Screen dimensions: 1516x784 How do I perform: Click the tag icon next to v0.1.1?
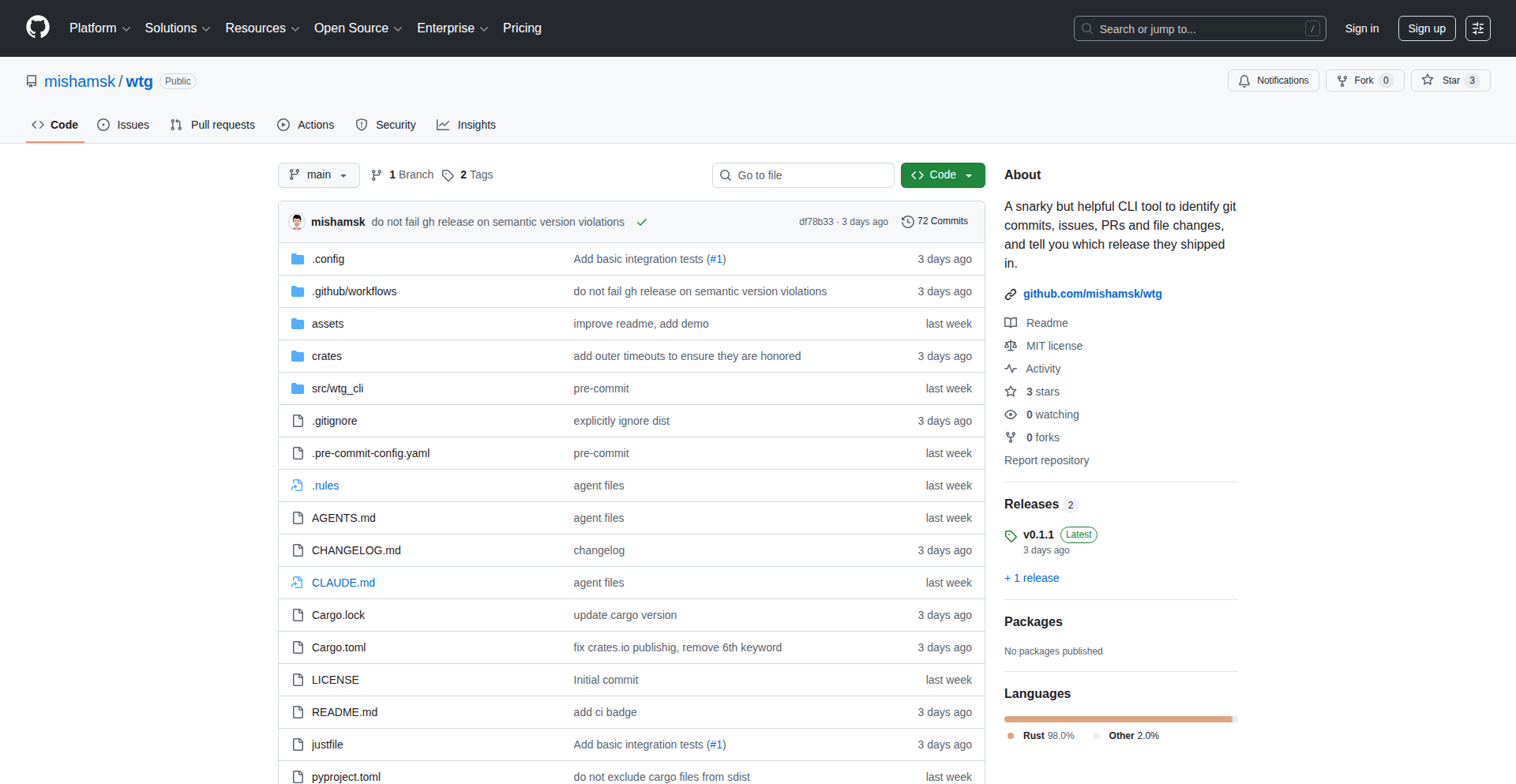(1011, 536)
